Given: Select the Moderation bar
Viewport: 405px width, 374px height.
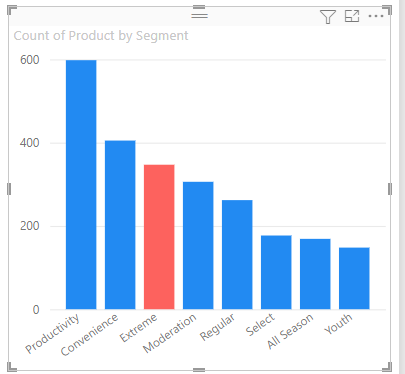Looking at the screenshot, I should click(x=198, y=246).
